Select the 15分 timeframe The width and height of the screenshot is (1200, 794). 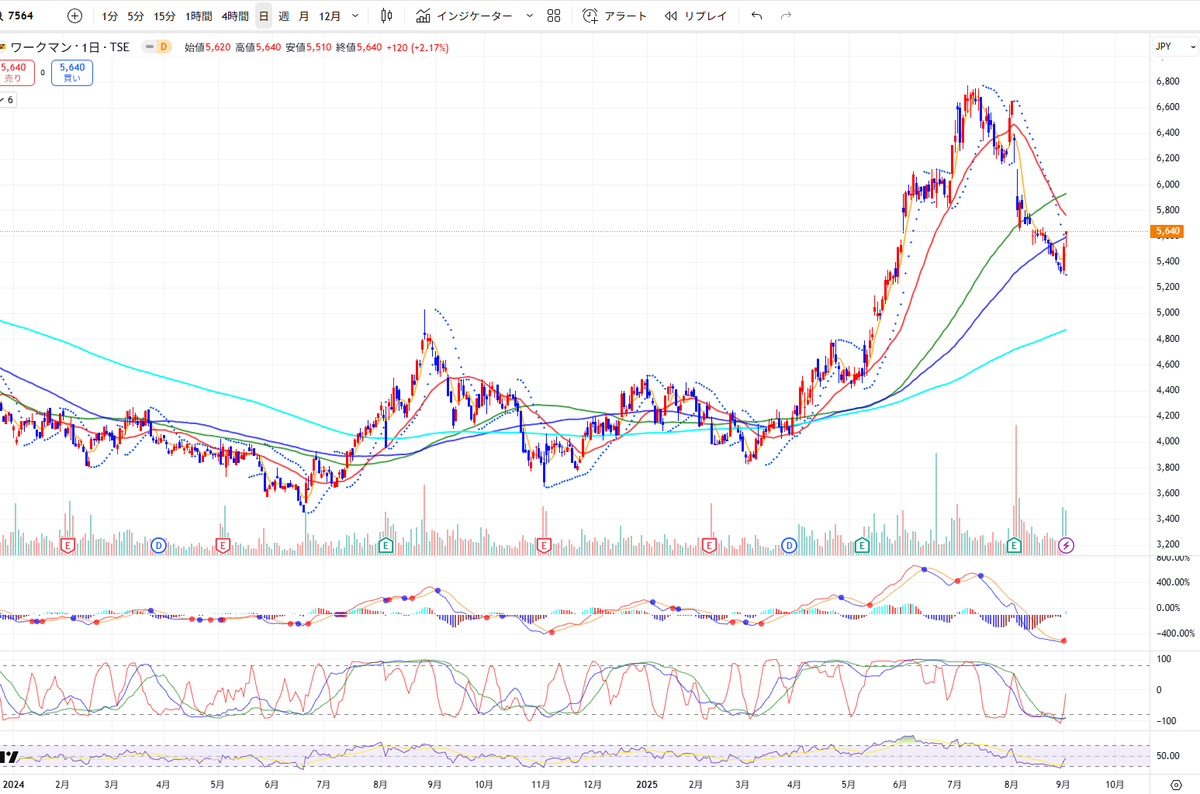(x=165, y=16)
